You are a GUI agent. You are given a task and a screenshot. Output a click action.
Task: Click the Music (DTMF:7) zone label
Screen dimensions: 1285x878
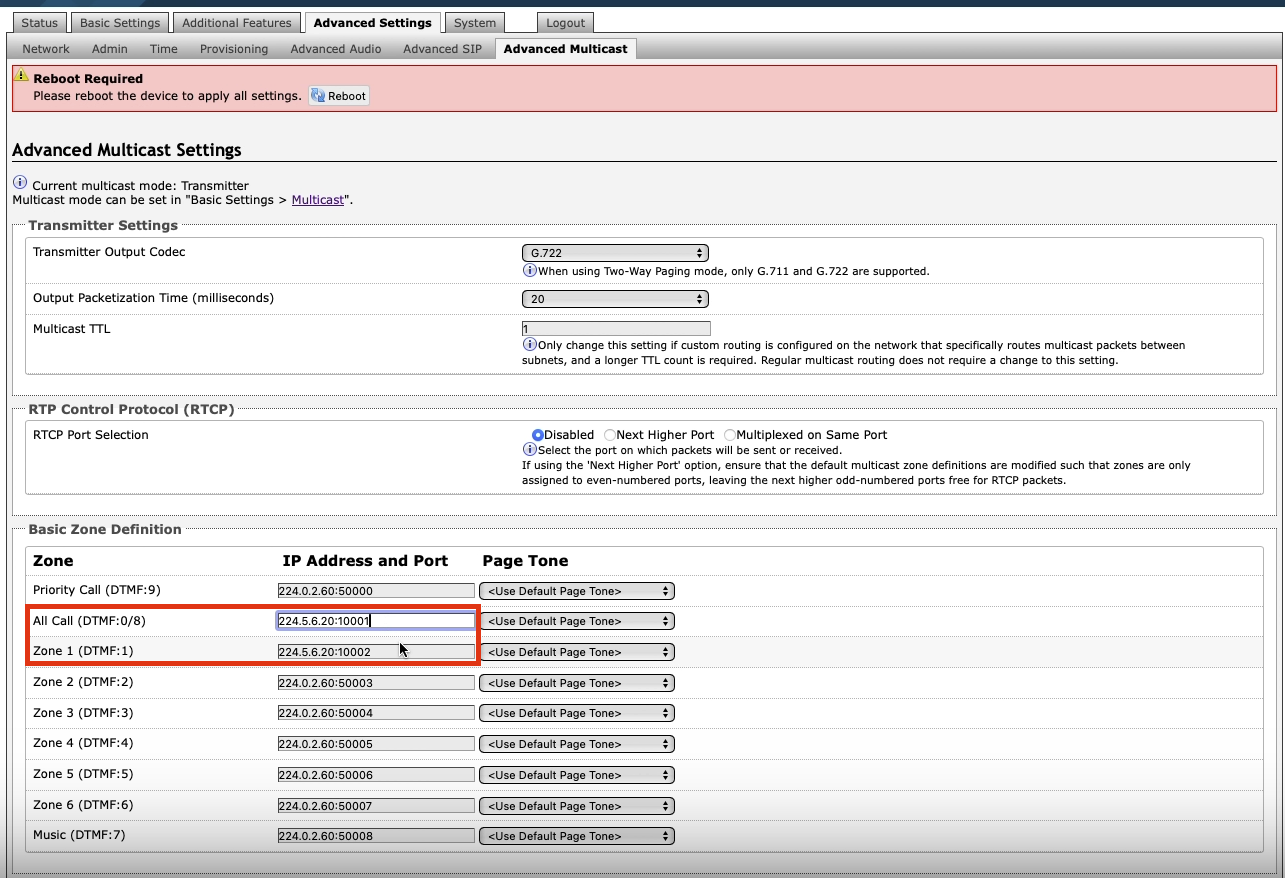(x=79, y=835)
